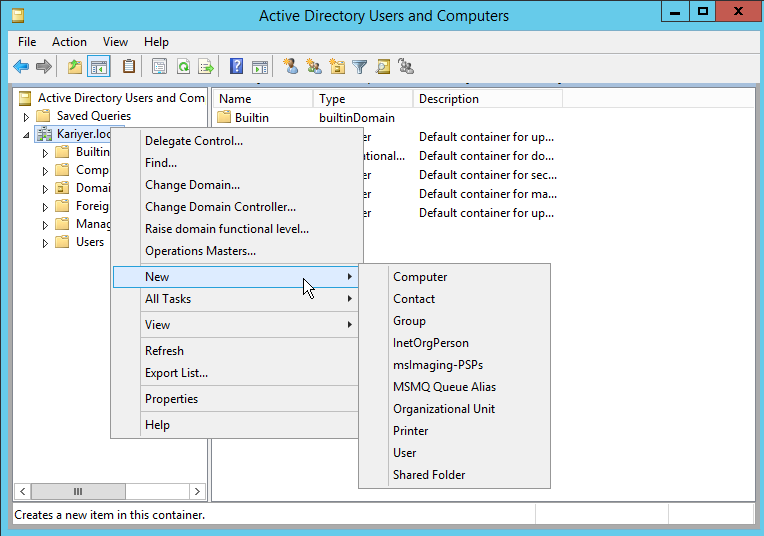The height and width of the screenshot is (536, 764).
Task: Choose Operations Masters... entry
Action: tap(237, 250)
